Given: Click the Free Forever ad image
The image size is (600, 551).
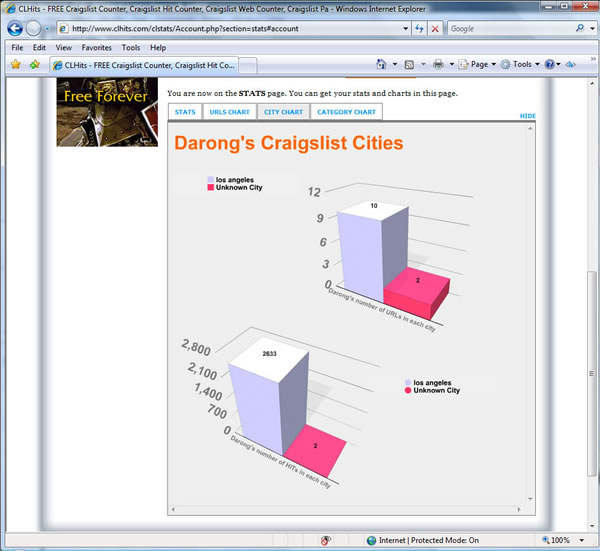Looking at the screenshot, I should (107, 113).
